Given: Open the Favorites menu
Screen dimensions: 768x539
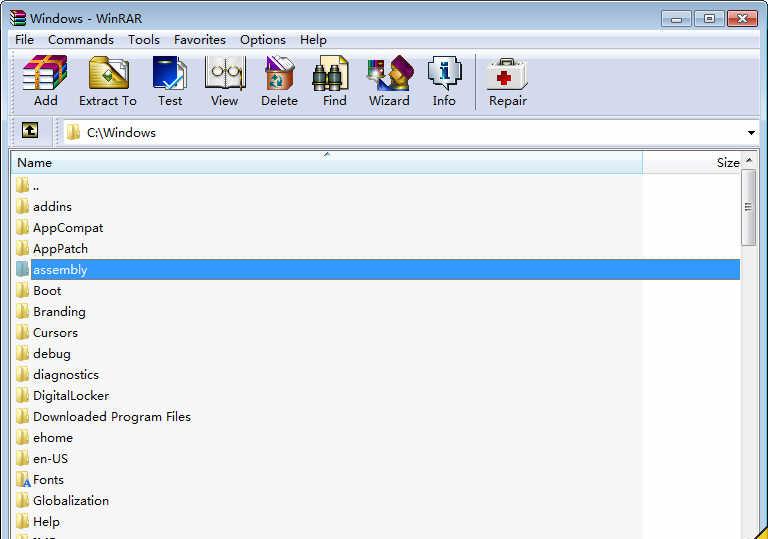Looking at the screenshot, I should pyautogui.click(x=200, y=40).
